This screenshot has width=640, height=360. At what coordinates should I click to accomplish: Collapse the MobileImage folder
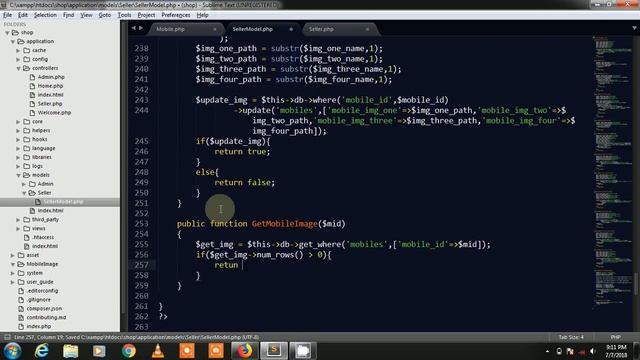pyautogui.click(x=13, y=264)
